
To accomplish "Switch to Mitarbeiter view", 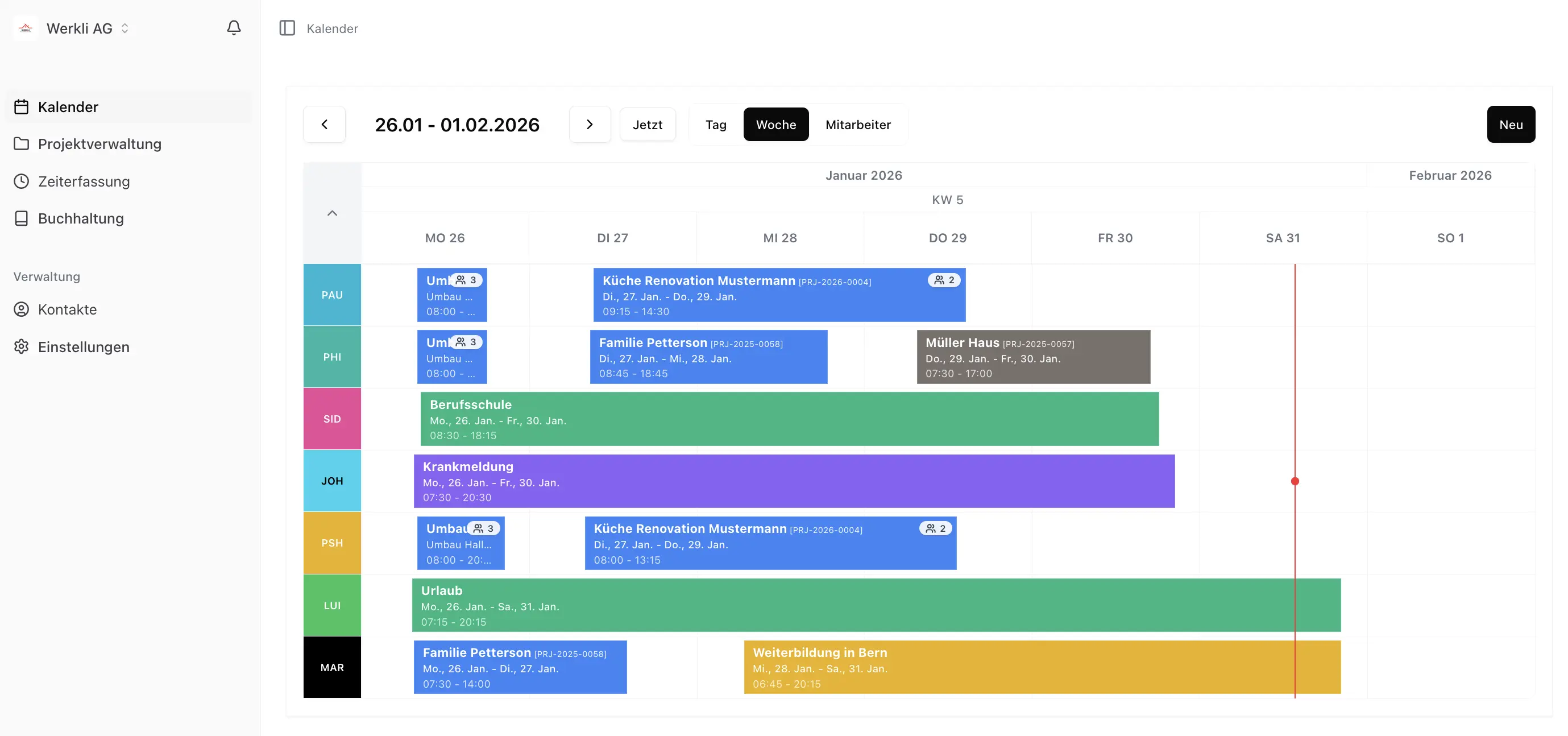I will [x=858, y=125].
